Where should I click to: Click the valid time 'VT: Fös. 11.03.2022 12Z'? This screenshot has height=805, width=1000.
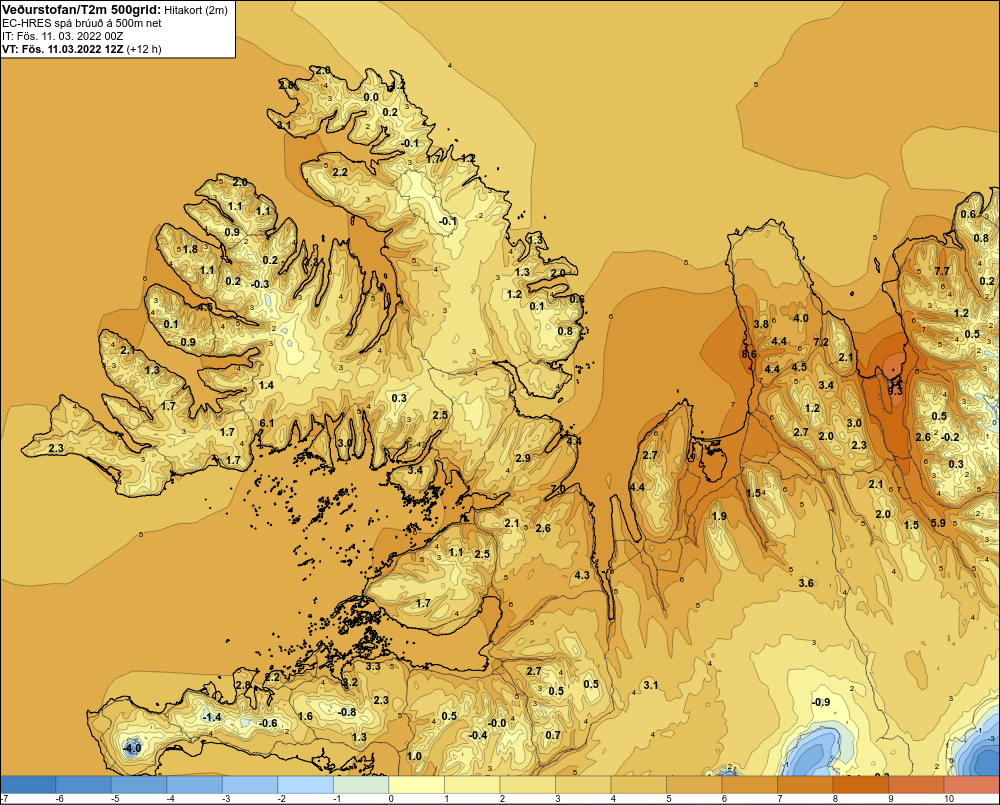click(x=63, y=49)
